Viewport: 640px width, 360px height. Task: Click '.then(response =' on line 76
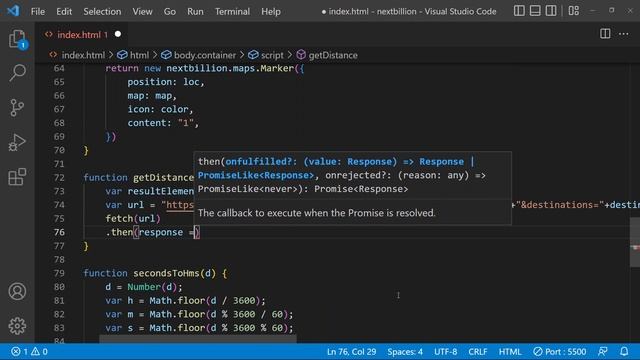click(x=149, y=232)
